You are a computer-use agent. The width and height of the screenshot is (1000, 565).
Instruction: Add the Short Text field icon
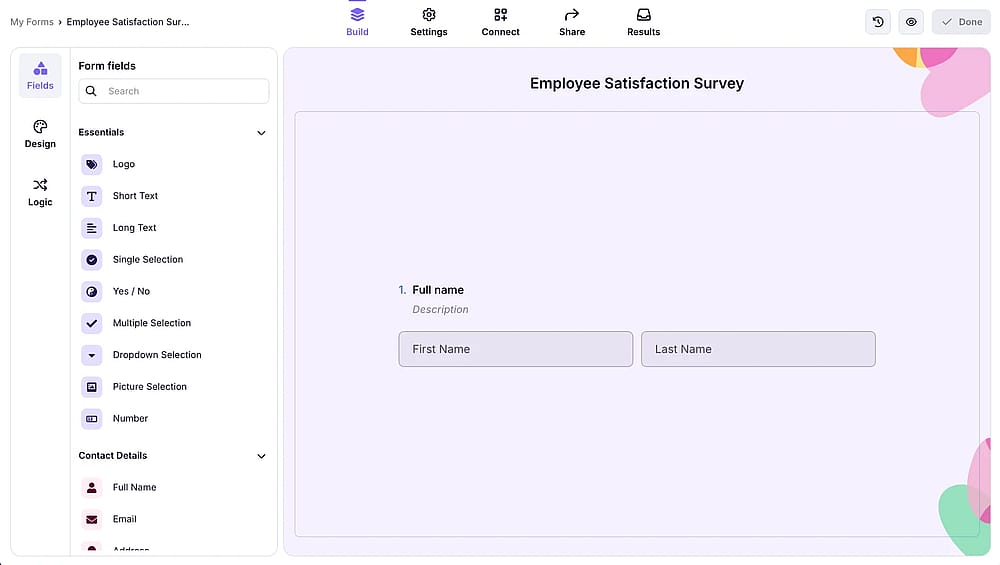click(92, 196)
